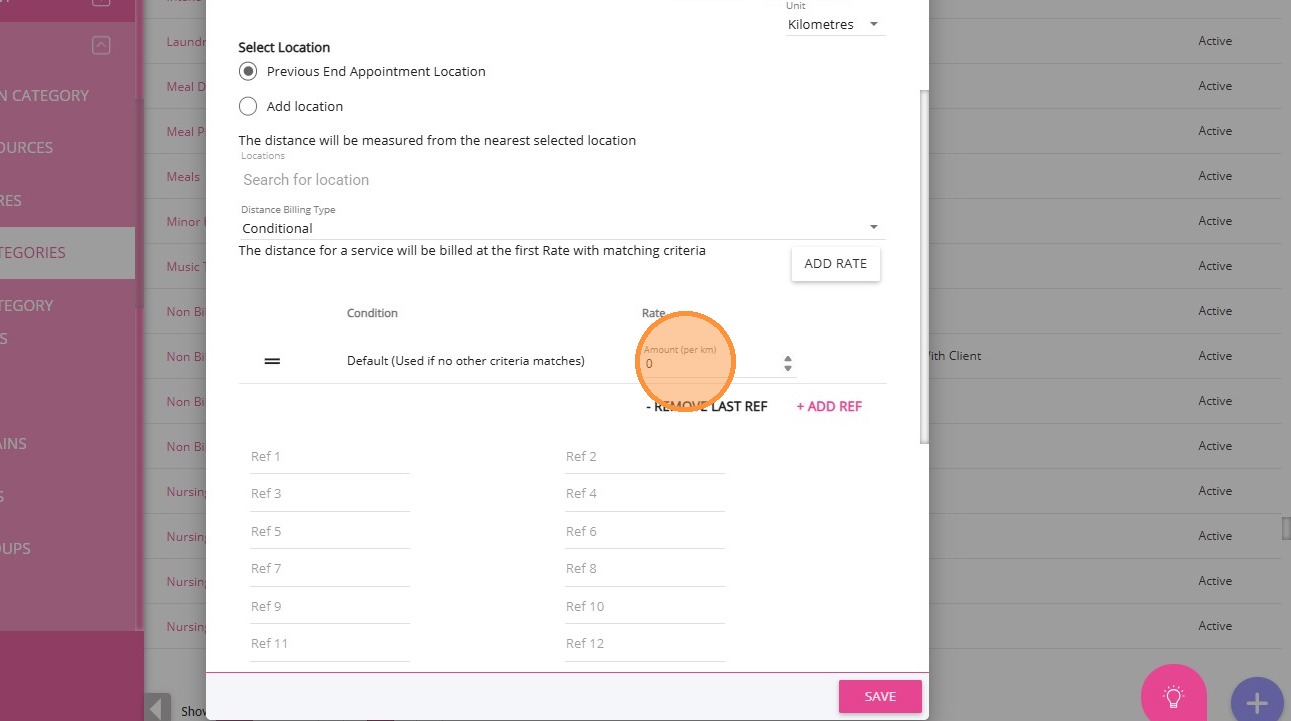Focus the Ref 4 input field
The image size is (1291, 721).
[644, 494]
